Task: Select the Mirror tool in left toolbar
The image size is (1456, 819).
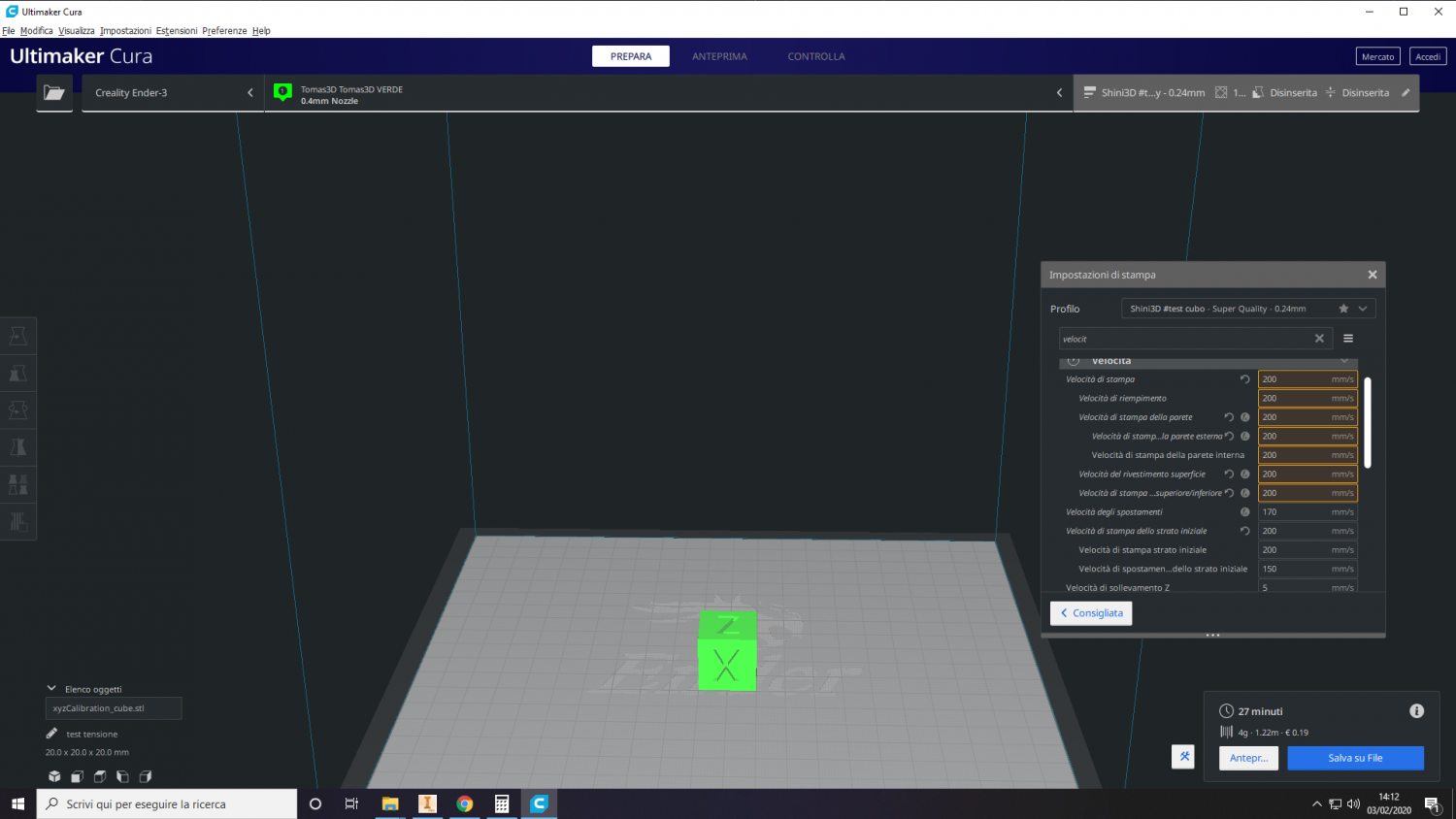Action: (18, 447)
